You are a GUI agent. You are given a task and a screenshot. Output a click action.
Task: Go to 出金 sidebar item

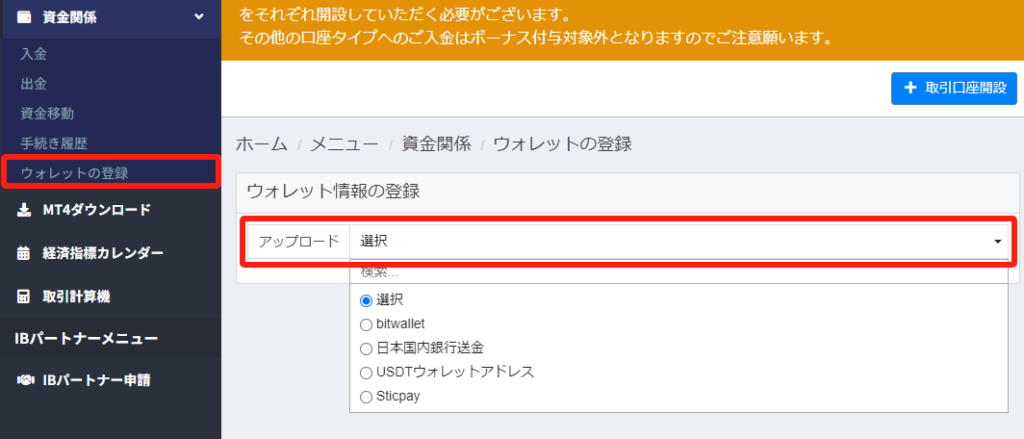(34, 83)
